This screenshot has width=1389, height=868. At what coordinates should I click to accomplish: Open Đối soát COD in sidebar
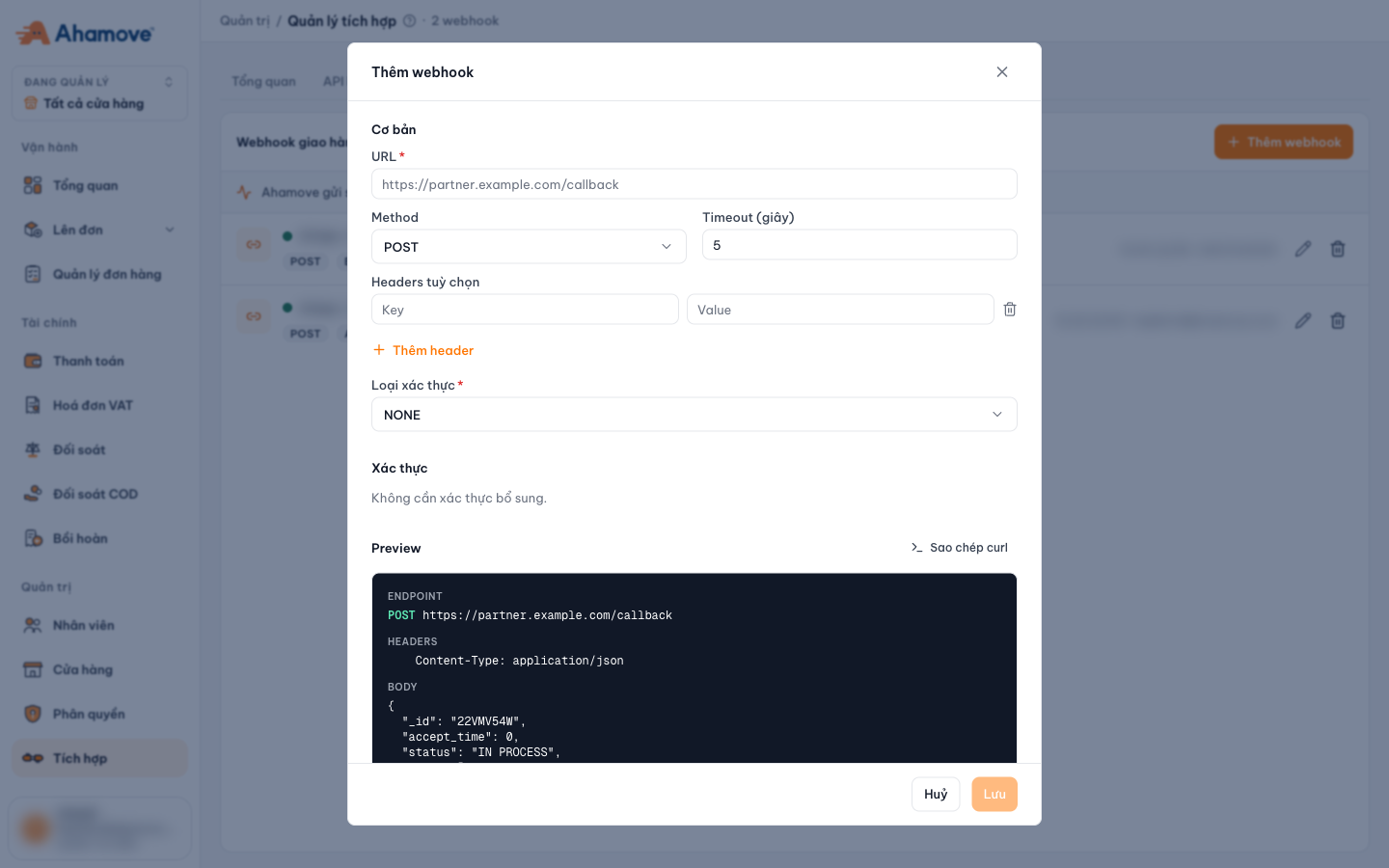tap(99, 494)
